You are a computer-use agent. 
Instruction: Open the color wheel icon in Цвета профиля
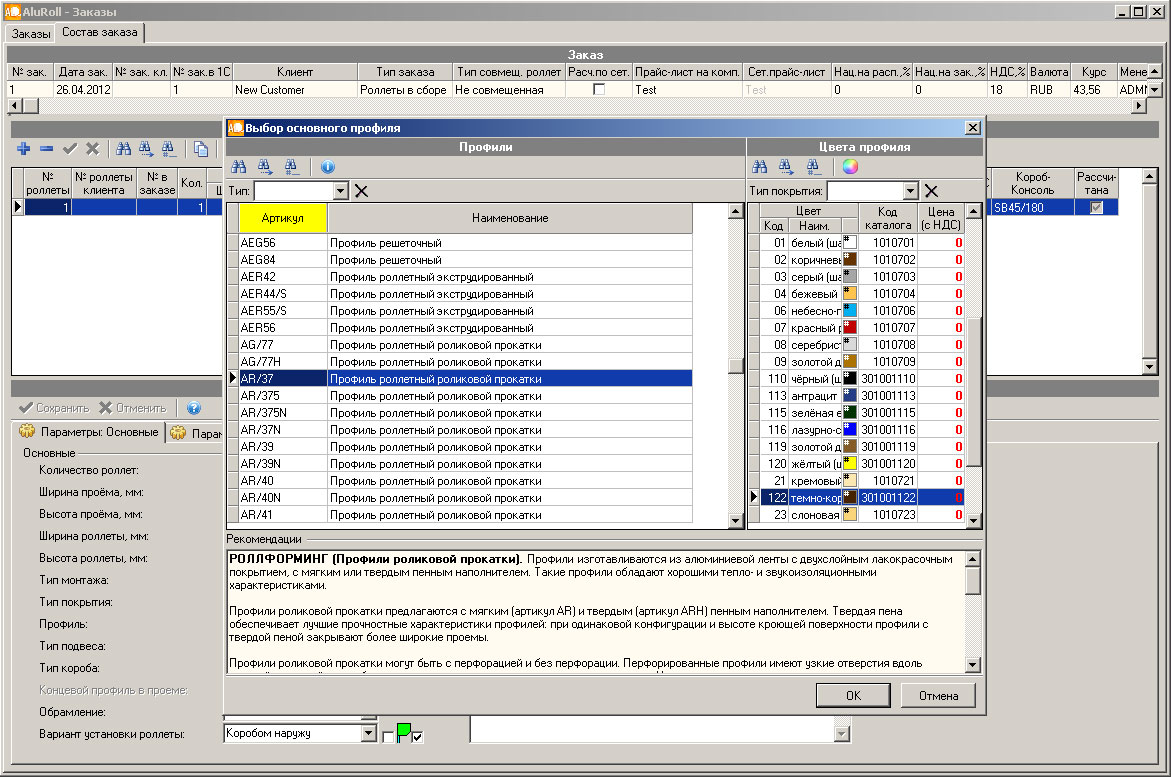849,167
